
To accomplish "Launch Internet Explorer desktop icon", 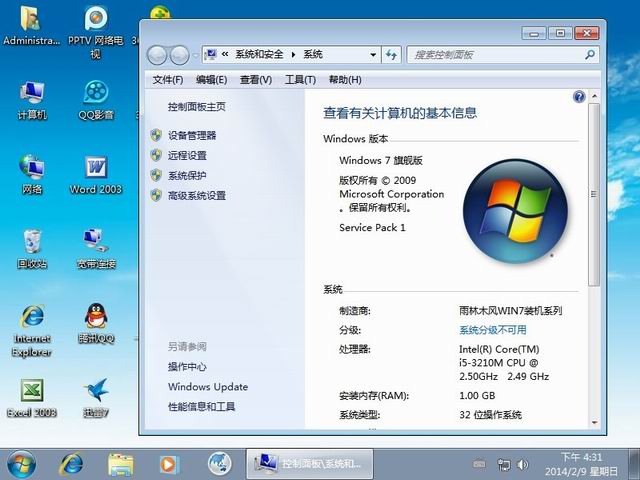I will point(32,331).
